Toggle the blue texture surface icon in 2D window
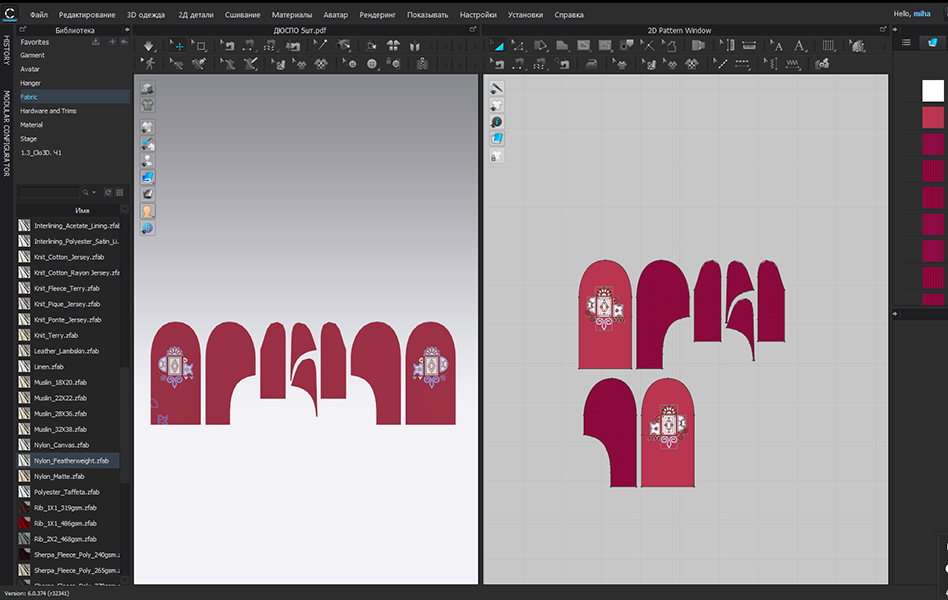The width and height of the screenshot is (948, 600). click(496, 139)
